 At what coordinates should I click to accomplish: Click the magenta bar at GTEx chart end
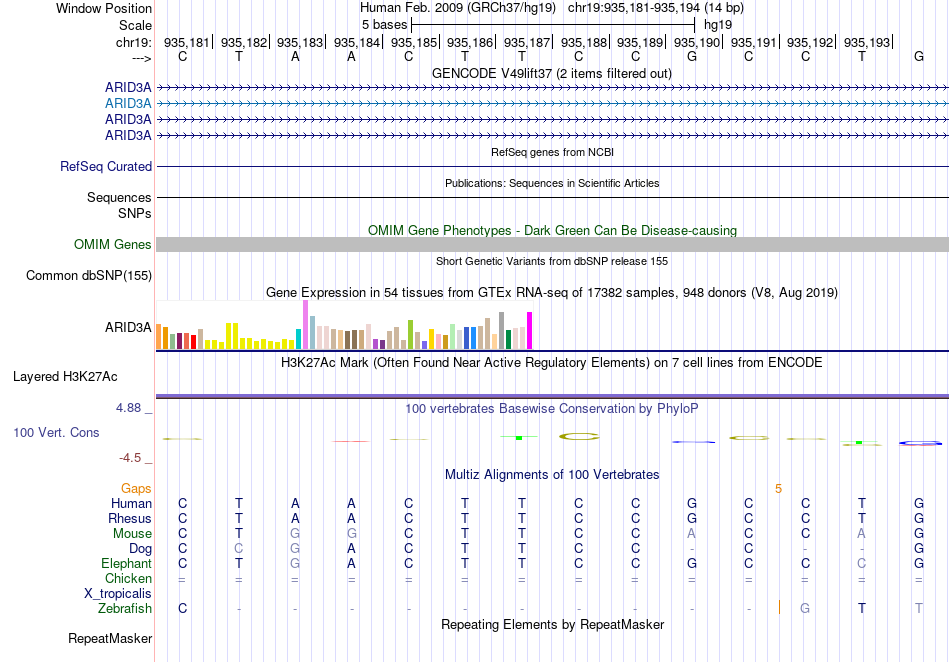click(530, 331)
